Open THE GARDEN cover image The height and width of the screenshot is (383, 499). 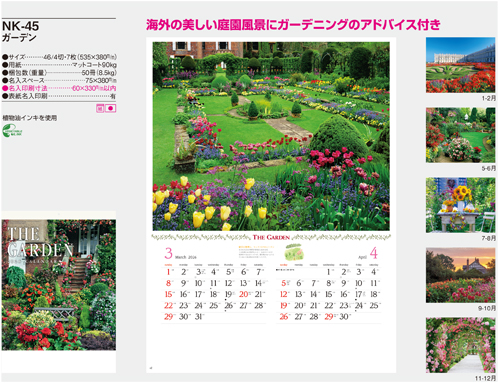pos(59,285)
